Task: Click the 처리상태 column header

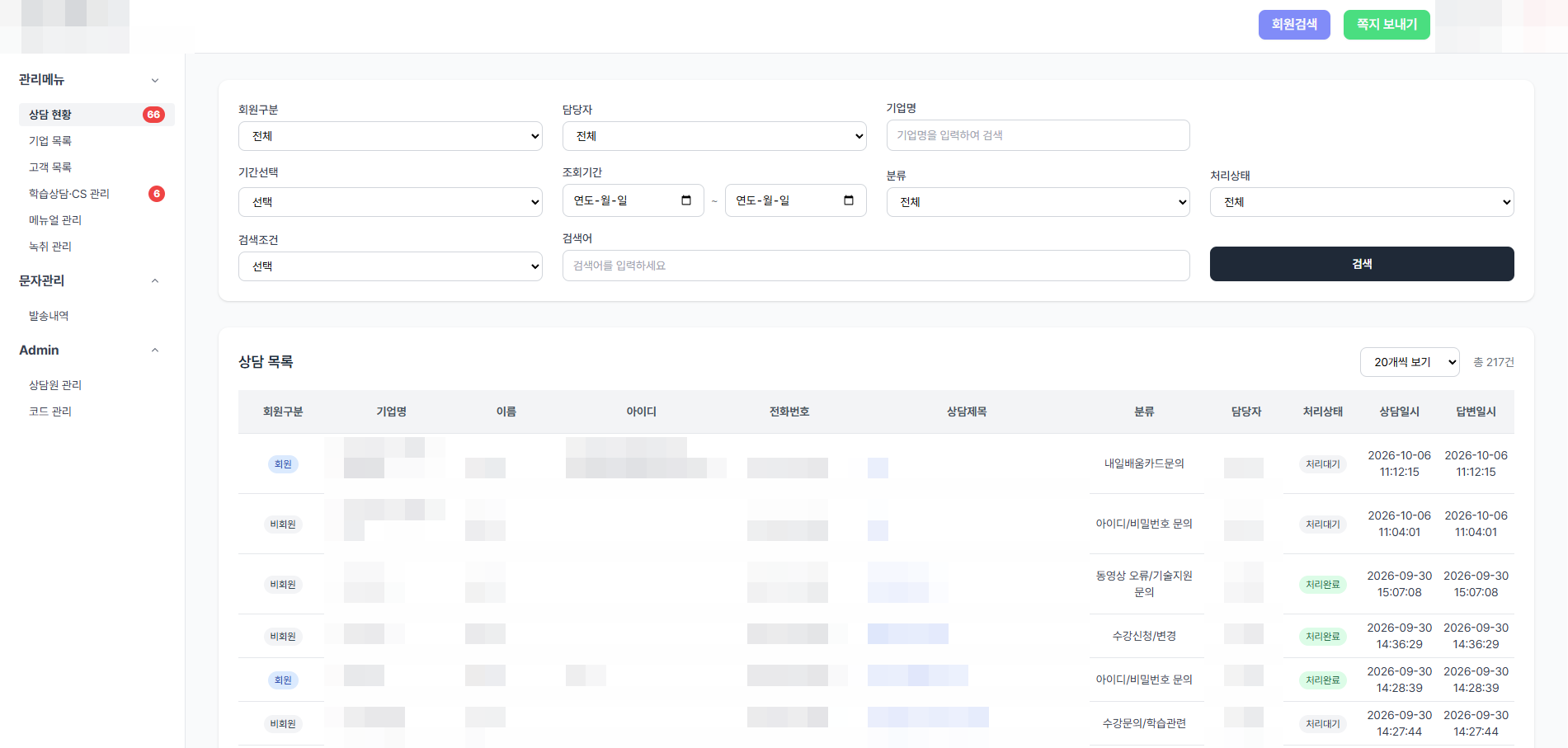Action: click(x=1323, y=412)
